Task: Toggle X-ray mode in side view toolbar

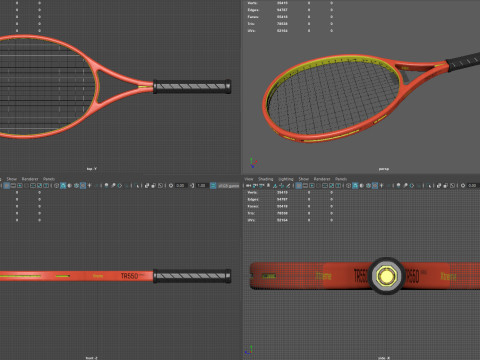Action: pyautogui.click(x=439, y=185)
